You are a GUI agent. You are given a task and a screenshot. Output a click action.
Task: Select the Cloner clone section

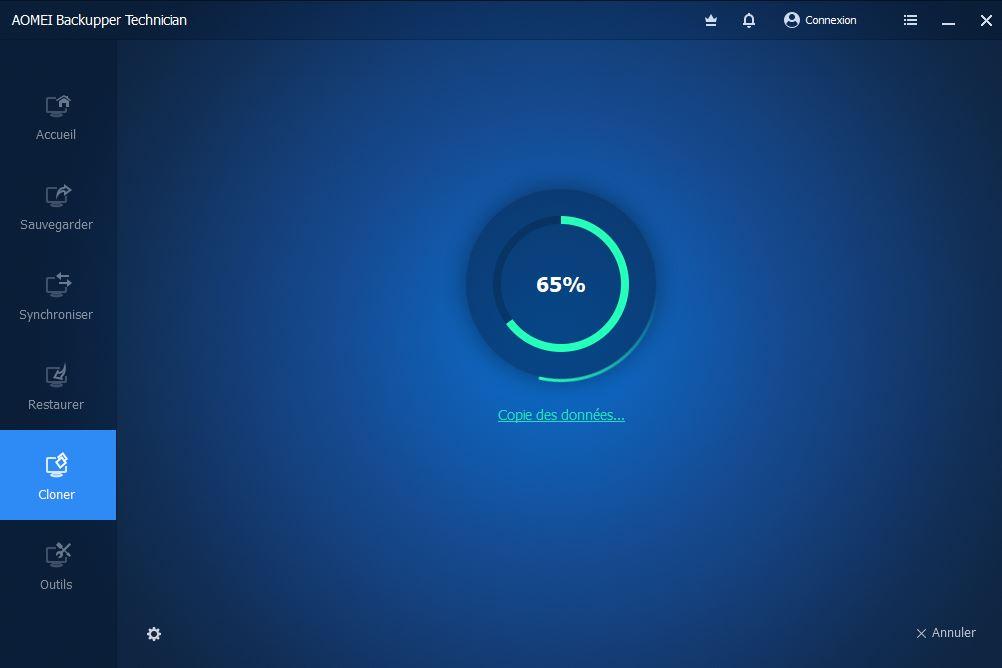point(56,475)
